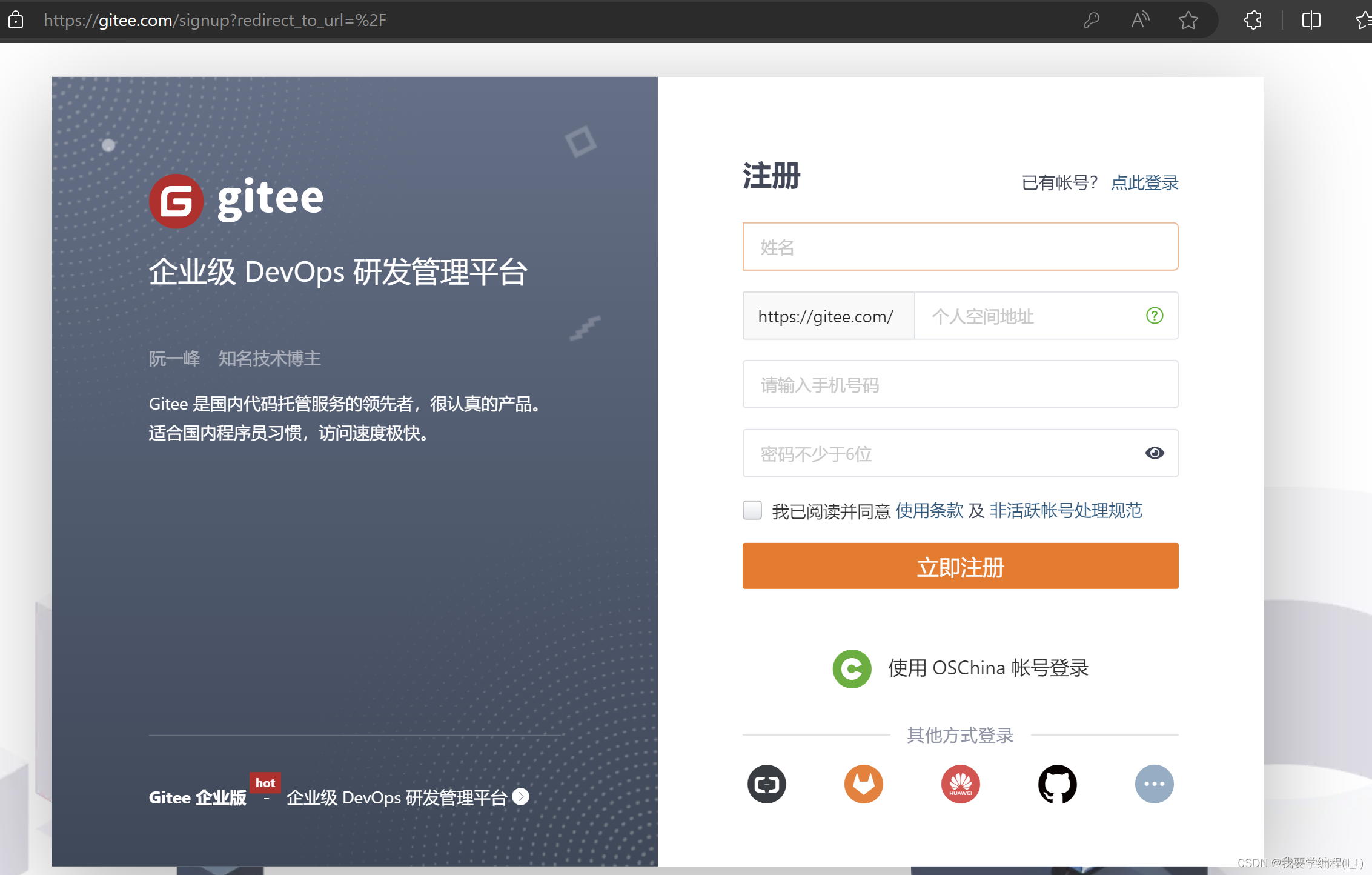This screenshot has height=875, width=1372.
Task: Open the 点此登录 login link
Action: coord(1144,182)
